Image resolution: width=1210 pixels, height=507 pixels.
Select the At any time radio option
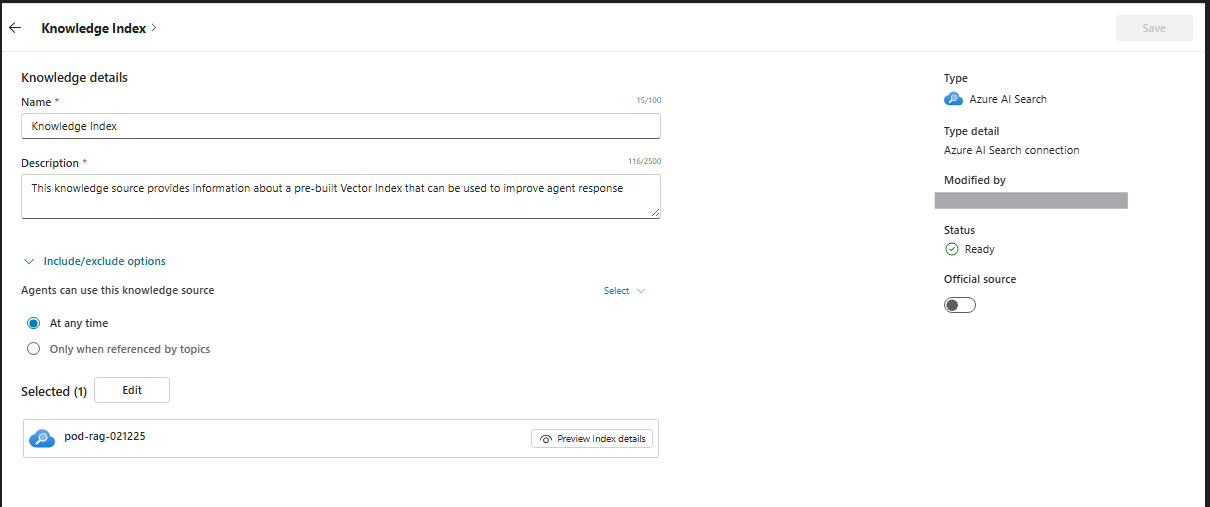click(x=34, y=323)
